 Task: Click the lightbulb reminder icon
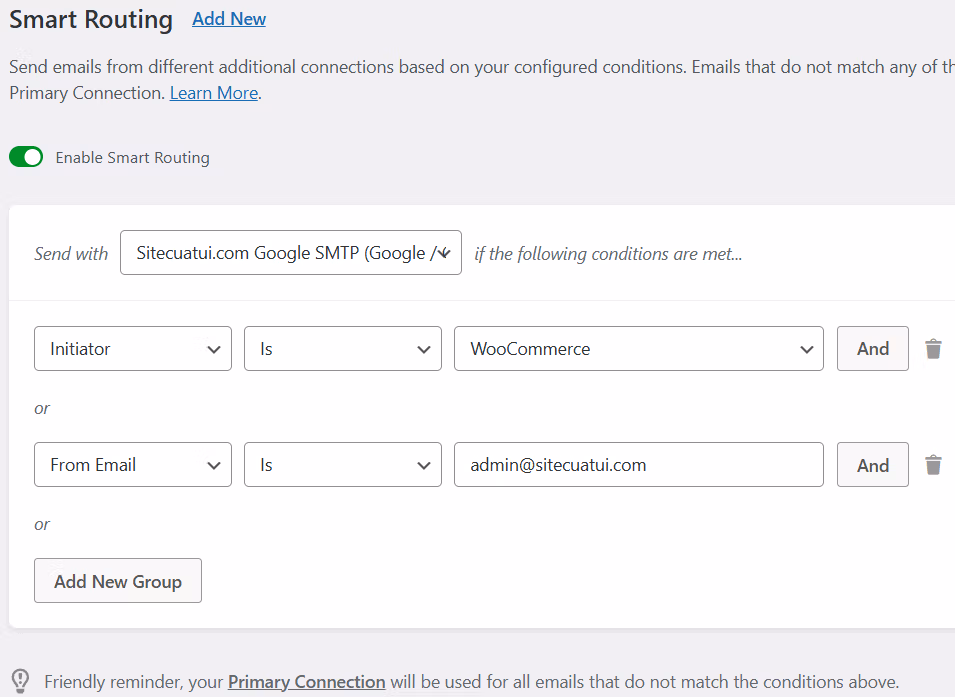click(x=20, y=682)
